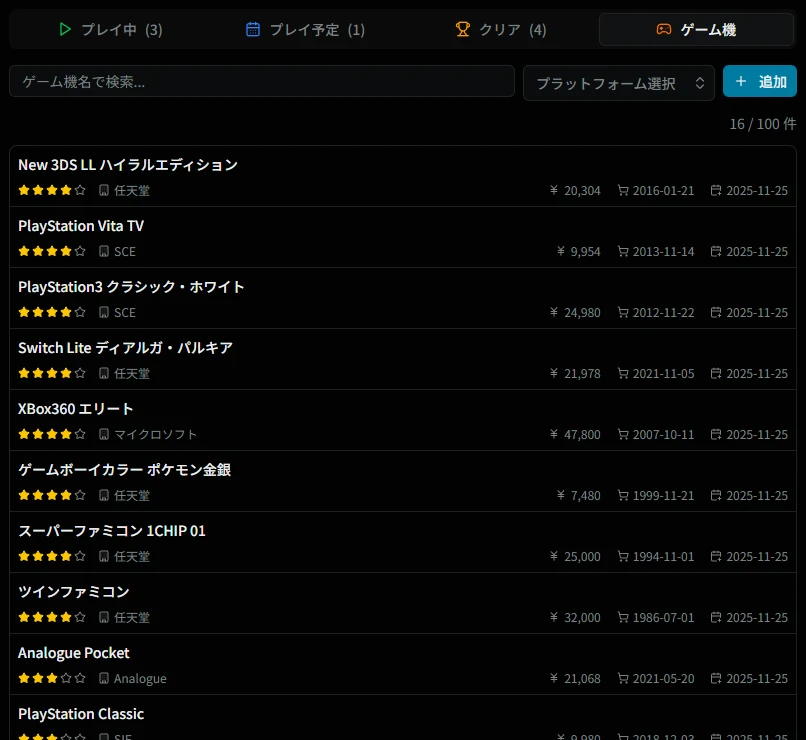
Task: Click the fourth star of Analogue Pocket rating
Action: (66, 678)
